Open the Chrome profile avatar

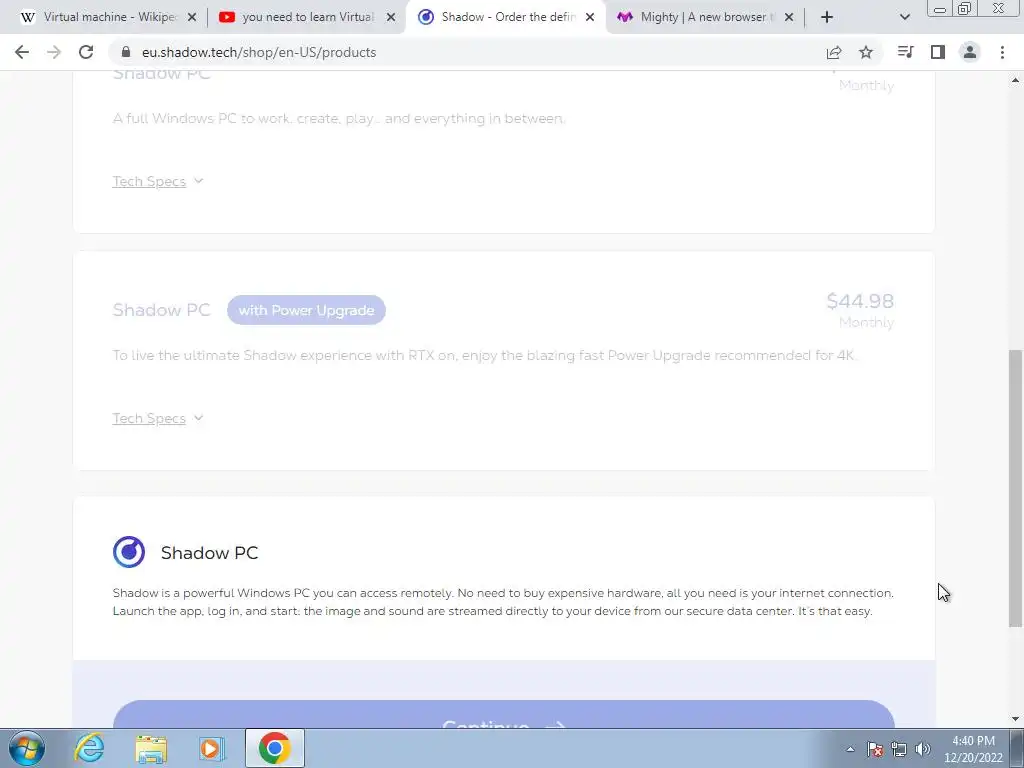[970, 52]
